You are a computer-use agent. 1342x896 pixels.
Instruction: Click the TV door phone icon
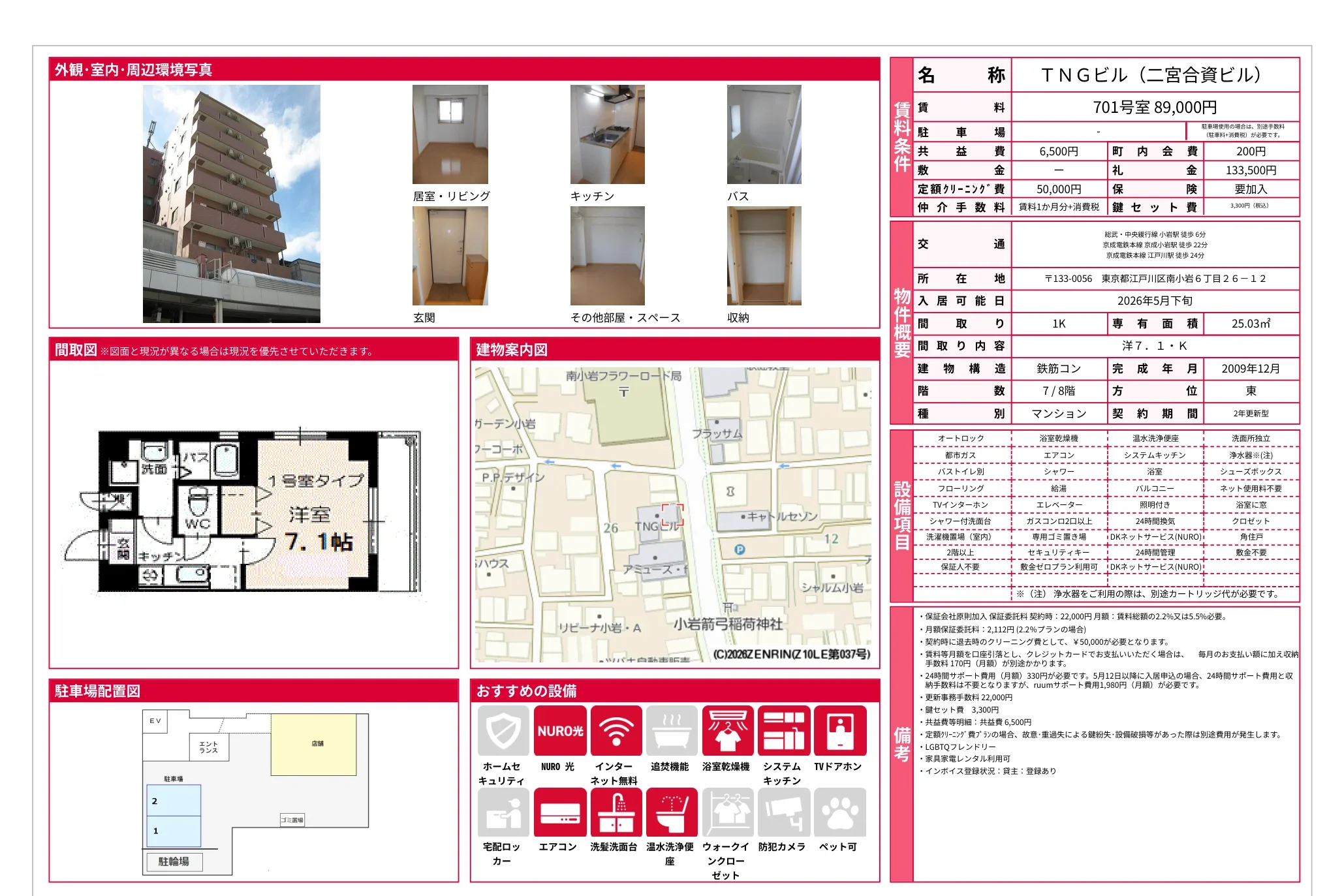click(x=839, y=730)
